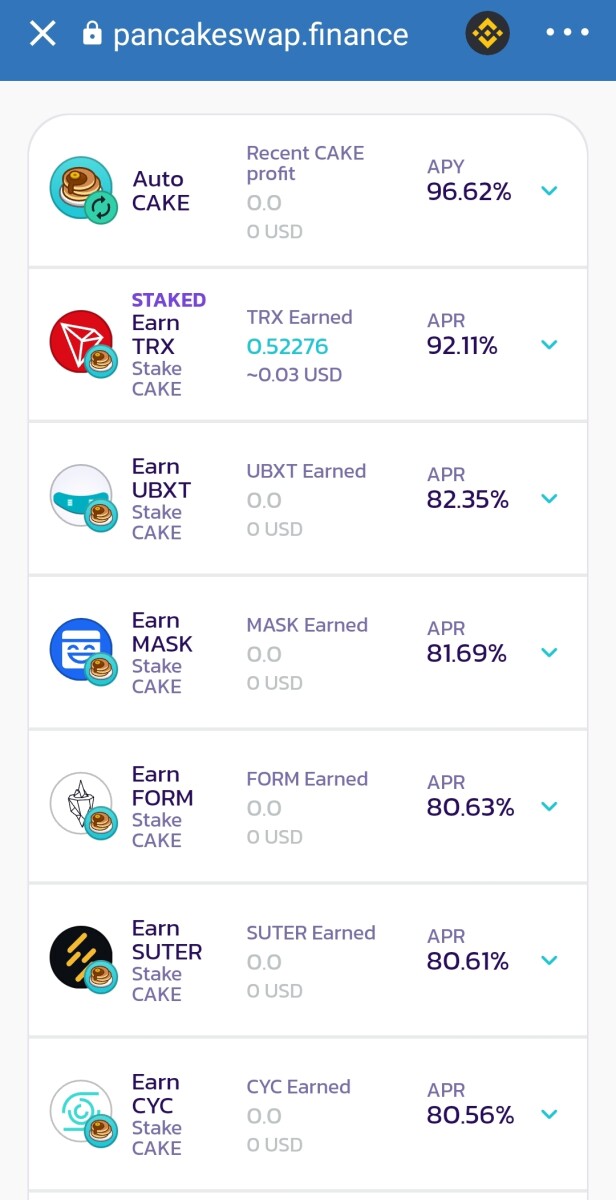Tap the FORM token icon
616x1200 pixels.
pos(82,805)
